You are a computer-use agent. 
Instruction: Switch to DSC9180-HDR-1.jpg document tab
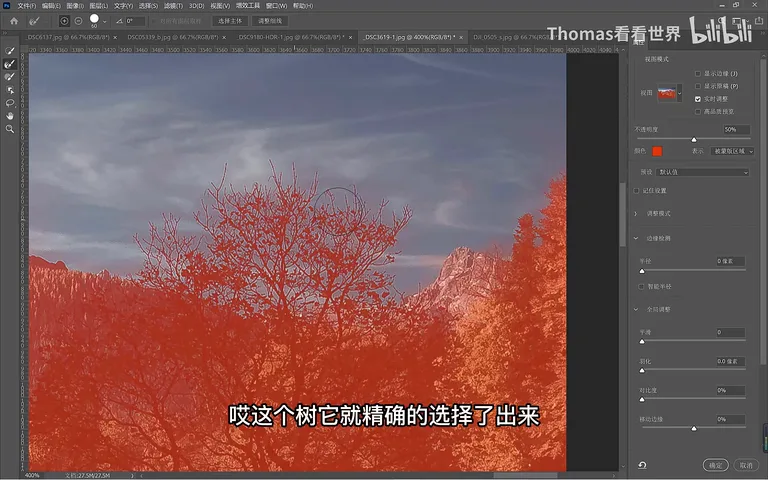[291, 37]
